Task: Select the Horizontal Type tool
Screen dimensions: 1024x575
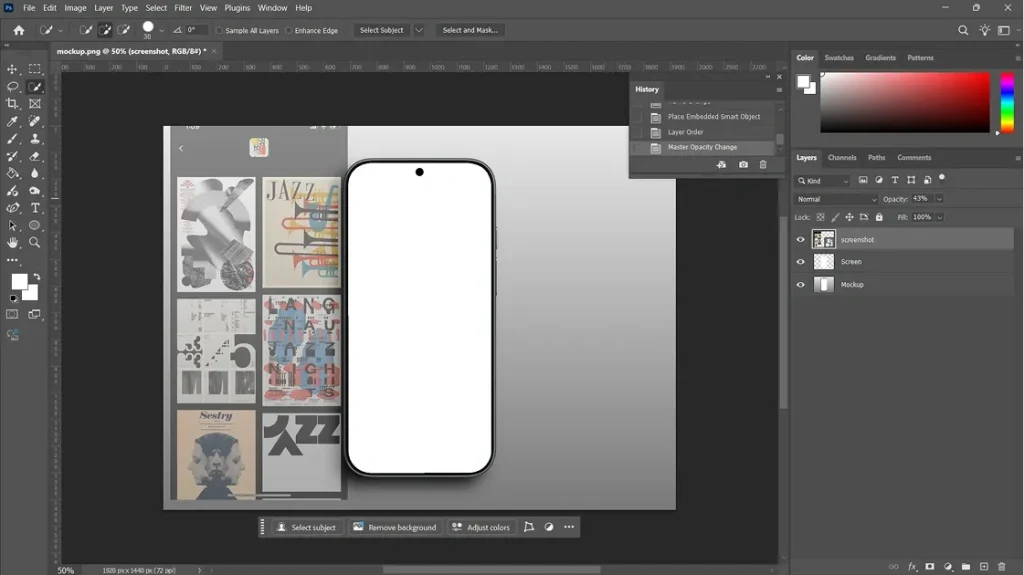Action: coord(35,208)
